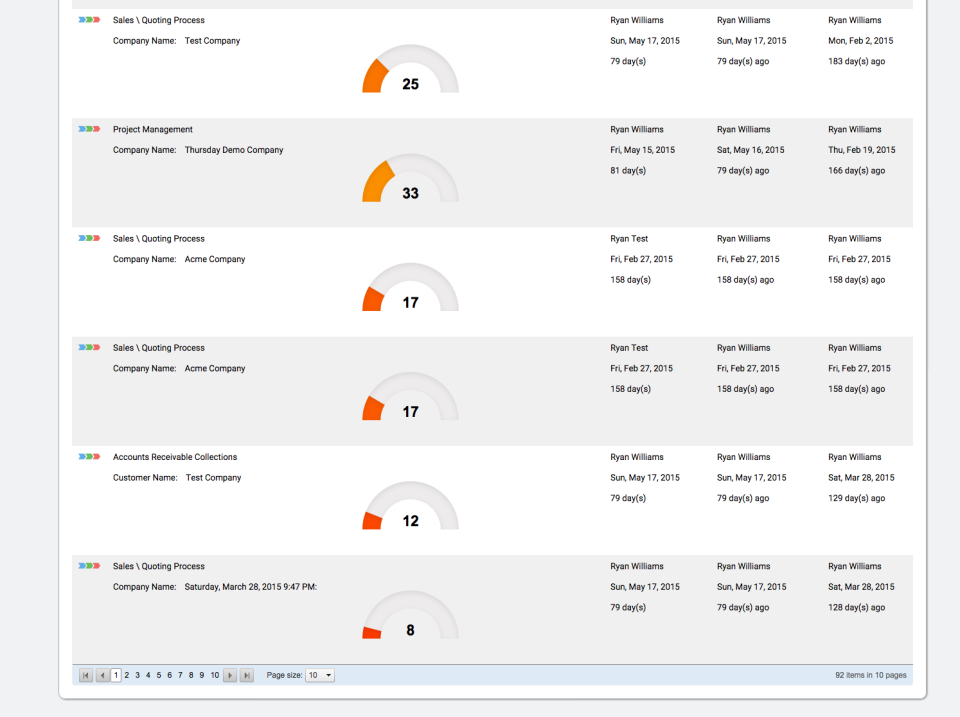Image resolution: width=960 pixels, height=717 pixels.
Task: Click the workflow arrows icon beside Project Management
Action: [x=89, y=129]
